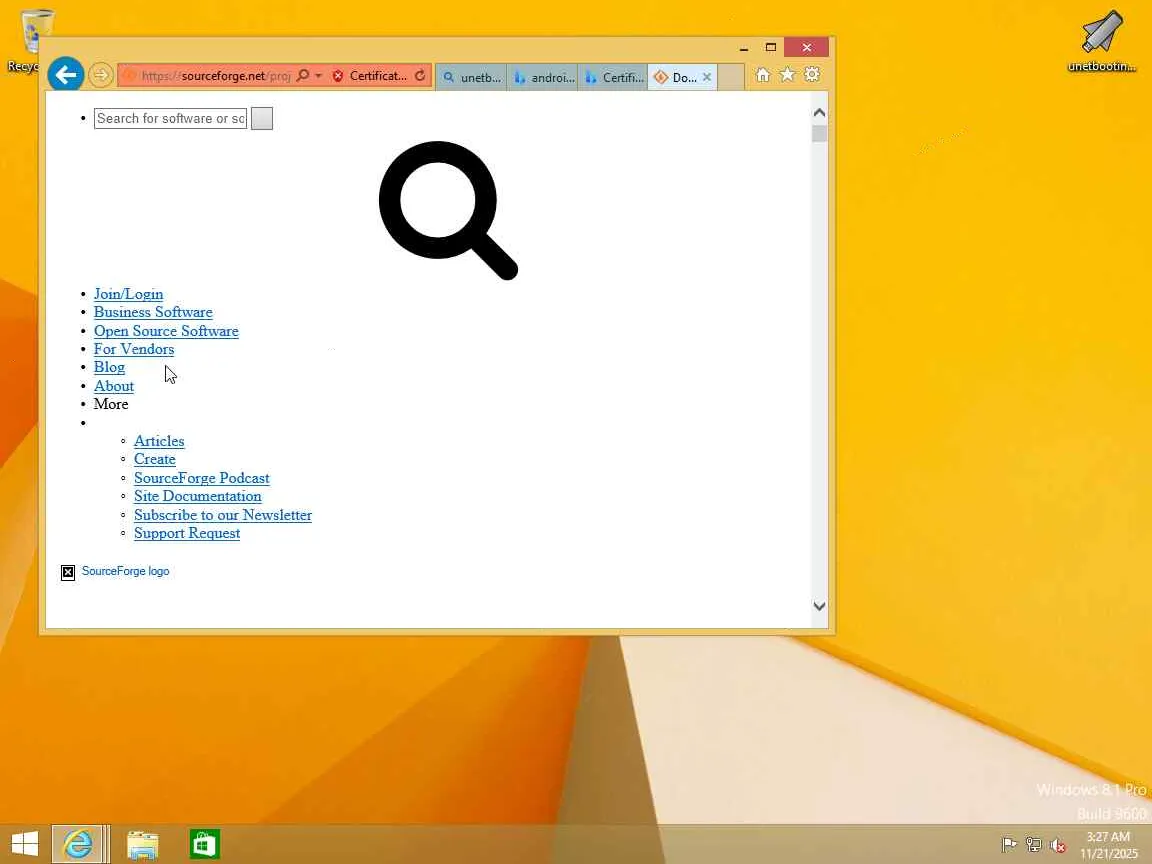
Task: Open the About link
Action: tap(114, 386)
